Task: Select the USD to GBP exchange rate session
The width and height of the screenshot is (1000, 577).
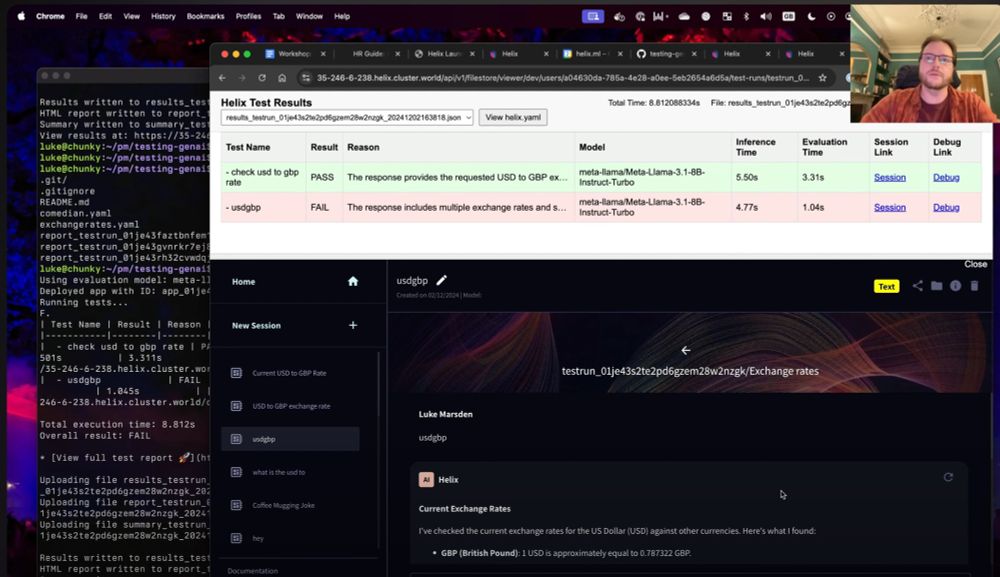Action: 290,406
